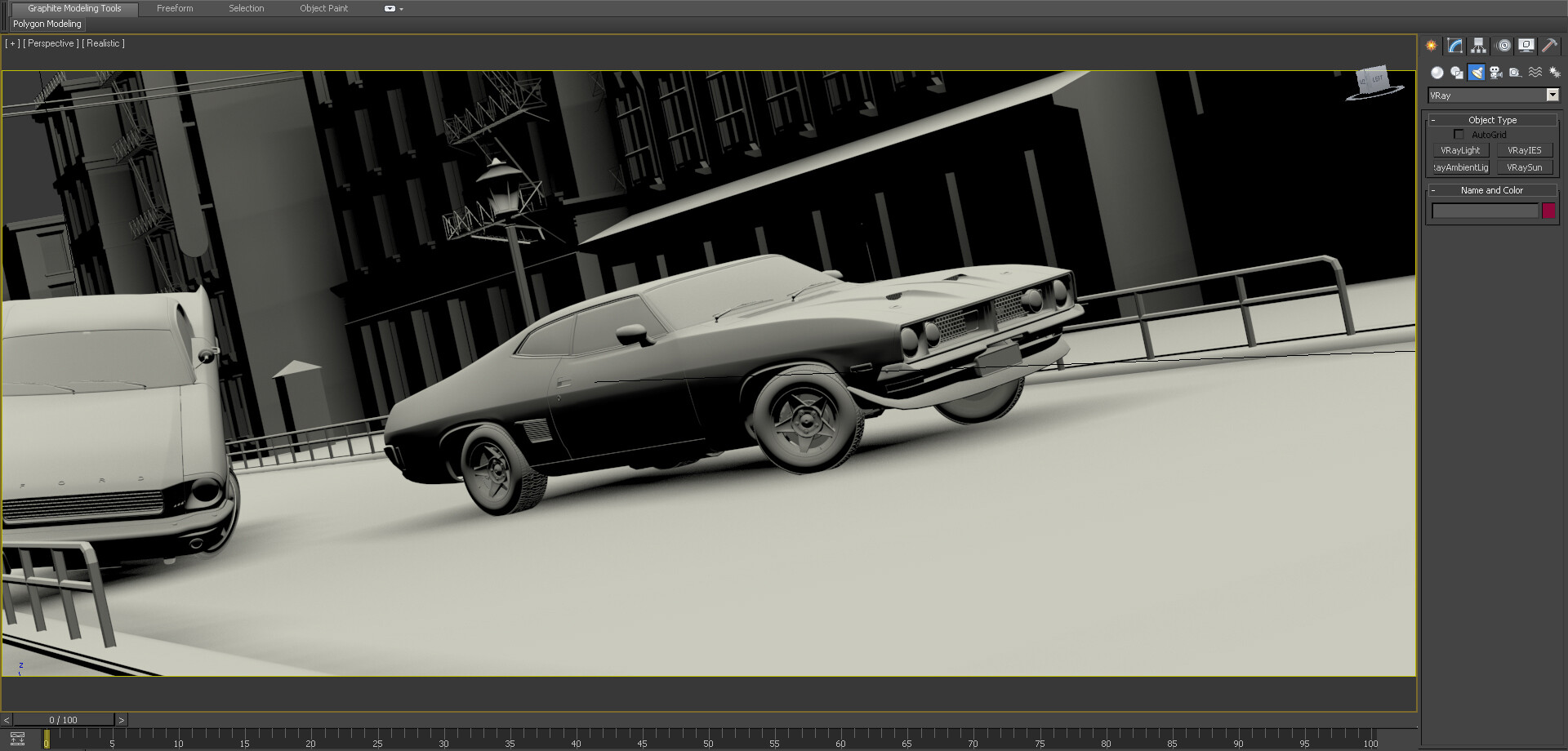Image resolution: width=1568 pixels, height=751 pixels.
Task: Open the Create panel tab
Action: [x=1431, y=46]
